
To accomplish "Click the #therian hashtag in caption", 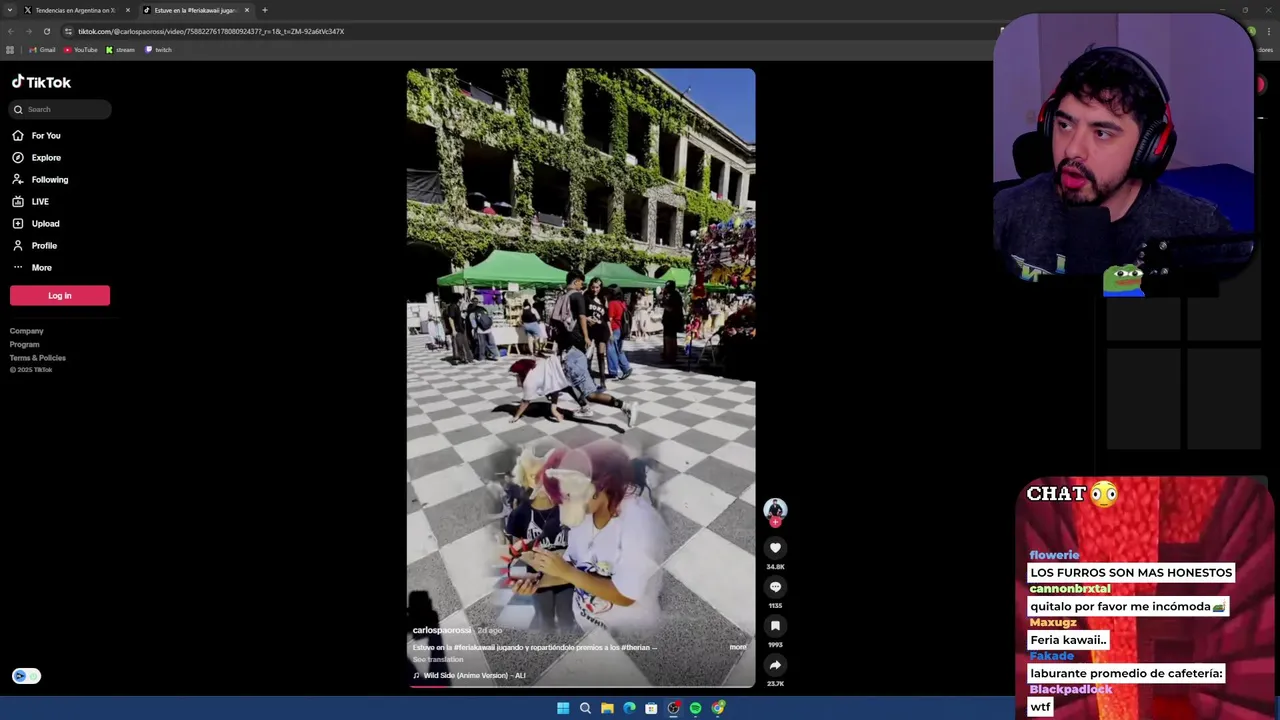I will point(635,647).
